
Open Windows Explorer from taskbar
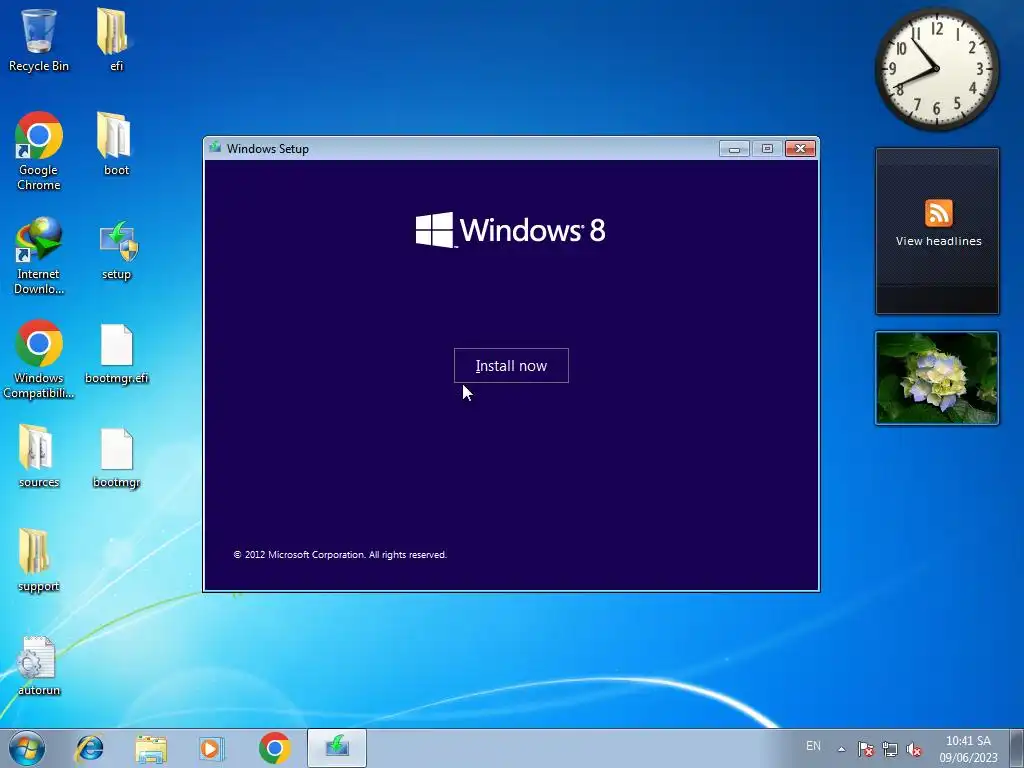[151, 748]
